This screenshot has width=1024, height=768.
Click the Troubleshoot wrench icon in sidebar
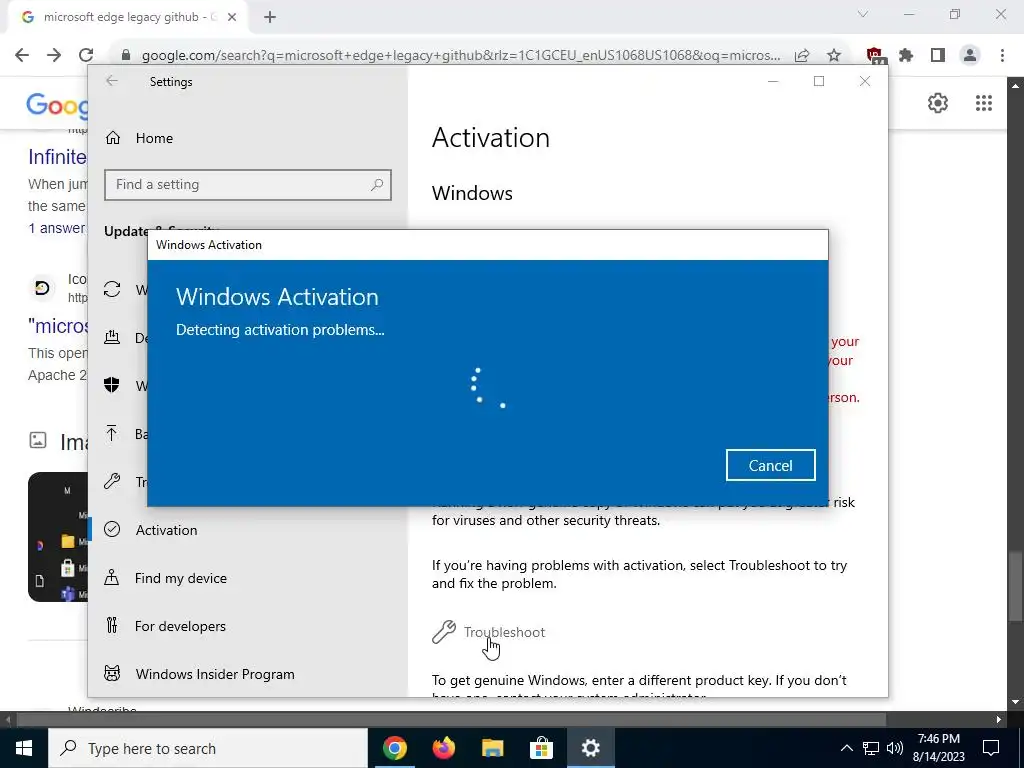coord(112,481)
